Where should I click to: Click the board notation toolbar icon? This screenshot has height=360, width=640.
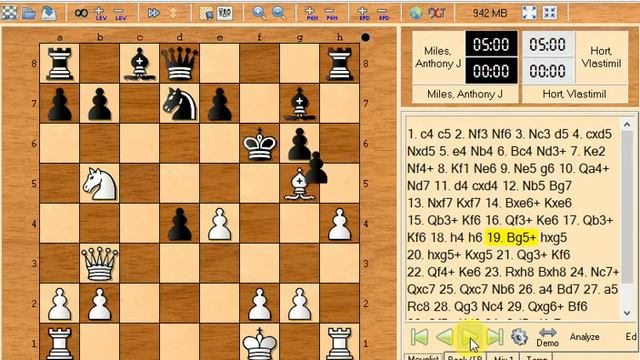point(225,13)
